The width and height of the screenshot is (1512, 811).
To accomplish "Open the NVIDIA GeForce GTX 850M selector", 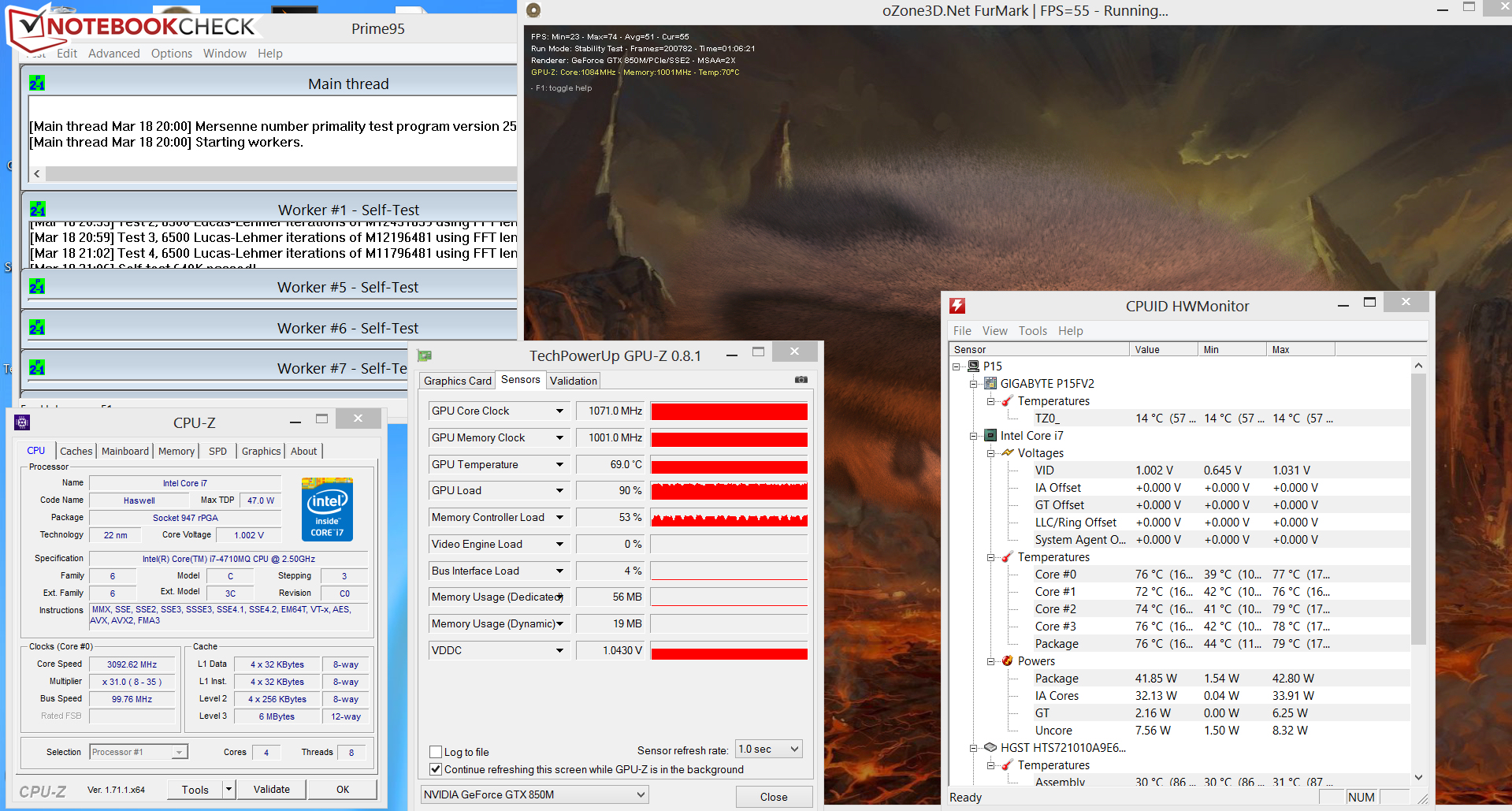I will 534,794.
